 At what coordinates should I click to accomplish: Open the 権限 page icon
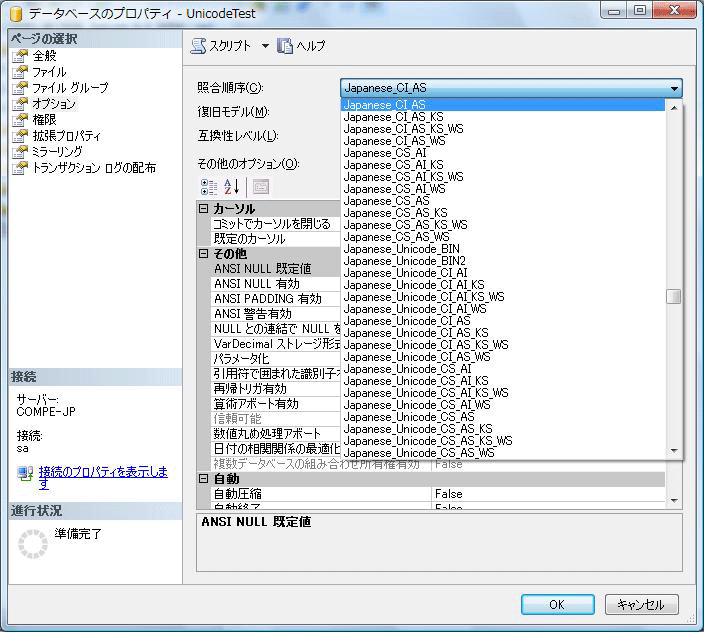(19, 120)
